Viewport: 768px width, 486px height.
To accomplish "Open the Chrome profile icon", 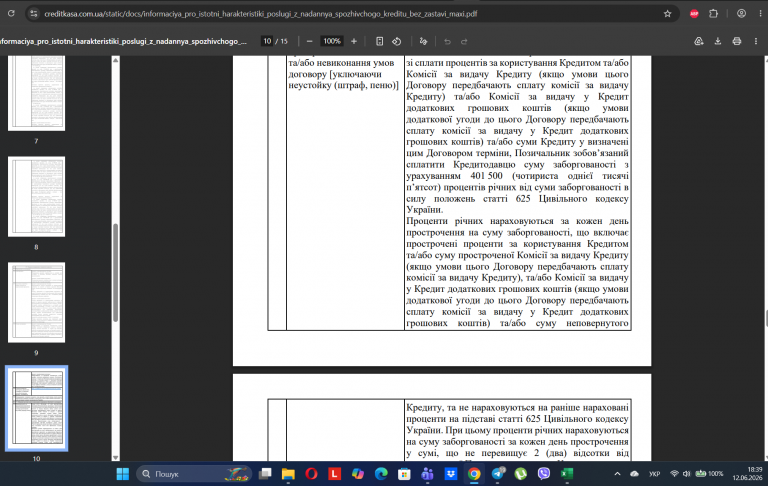I will [742, 14].
